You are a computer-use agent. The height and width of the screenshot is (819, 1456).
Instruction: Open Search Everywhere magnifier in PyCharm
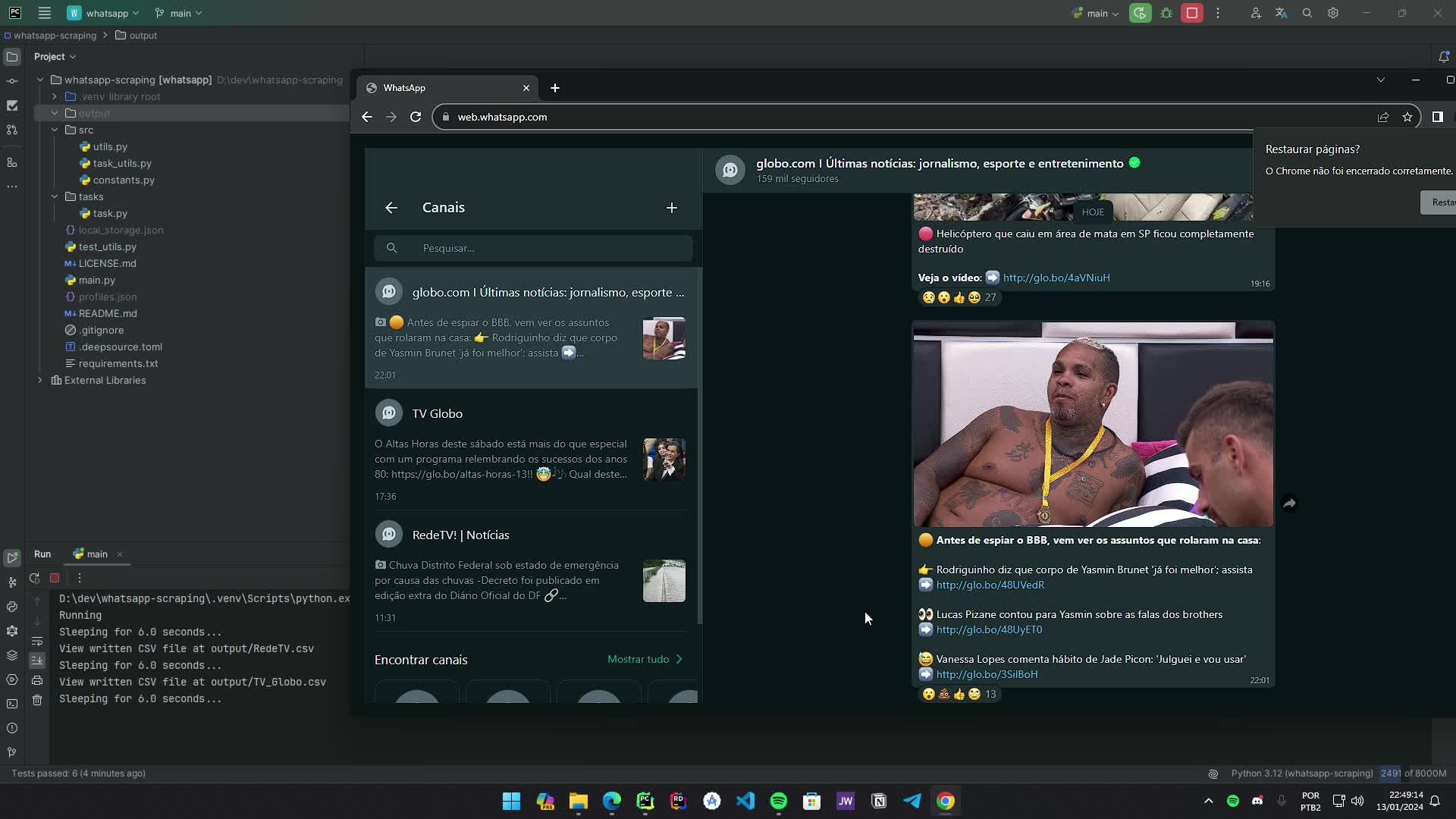coord(1307,13)
